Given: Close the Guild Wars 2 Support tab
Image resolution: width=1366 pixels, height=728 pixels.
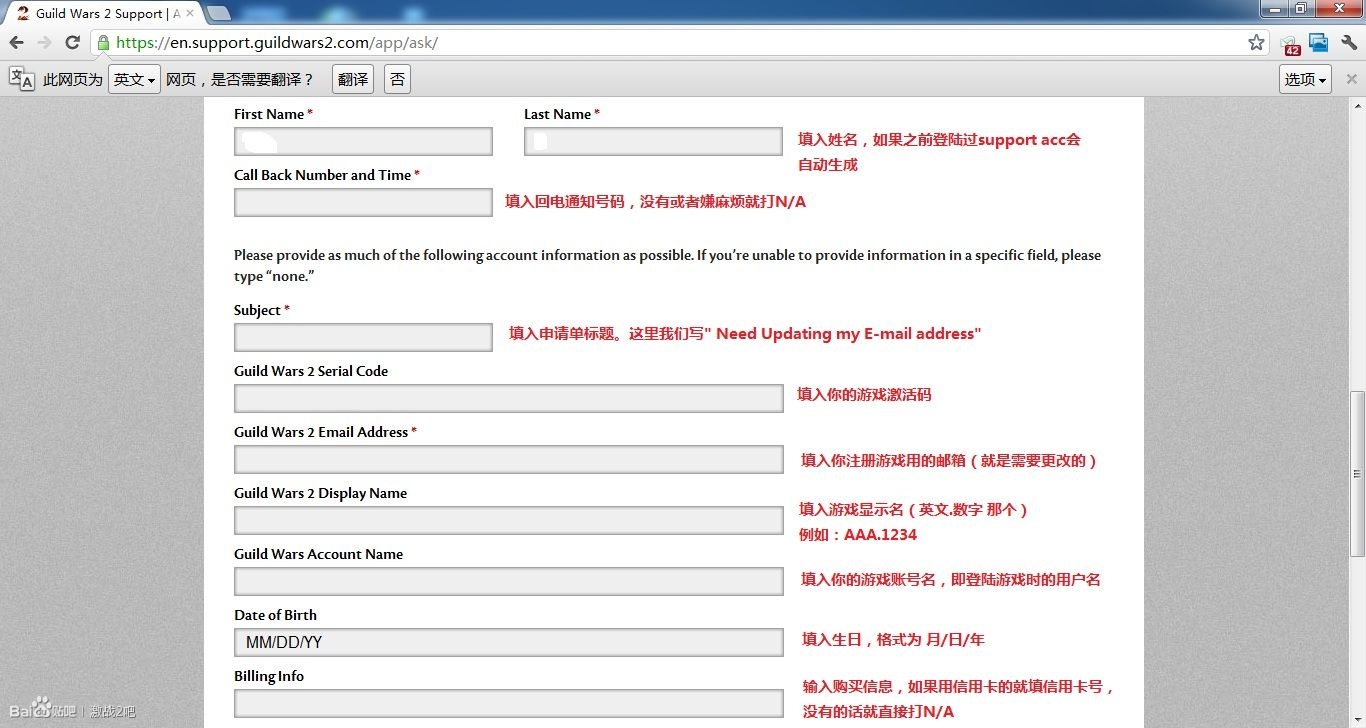Looking at the screenshot, I should click(x=190, y=13).
